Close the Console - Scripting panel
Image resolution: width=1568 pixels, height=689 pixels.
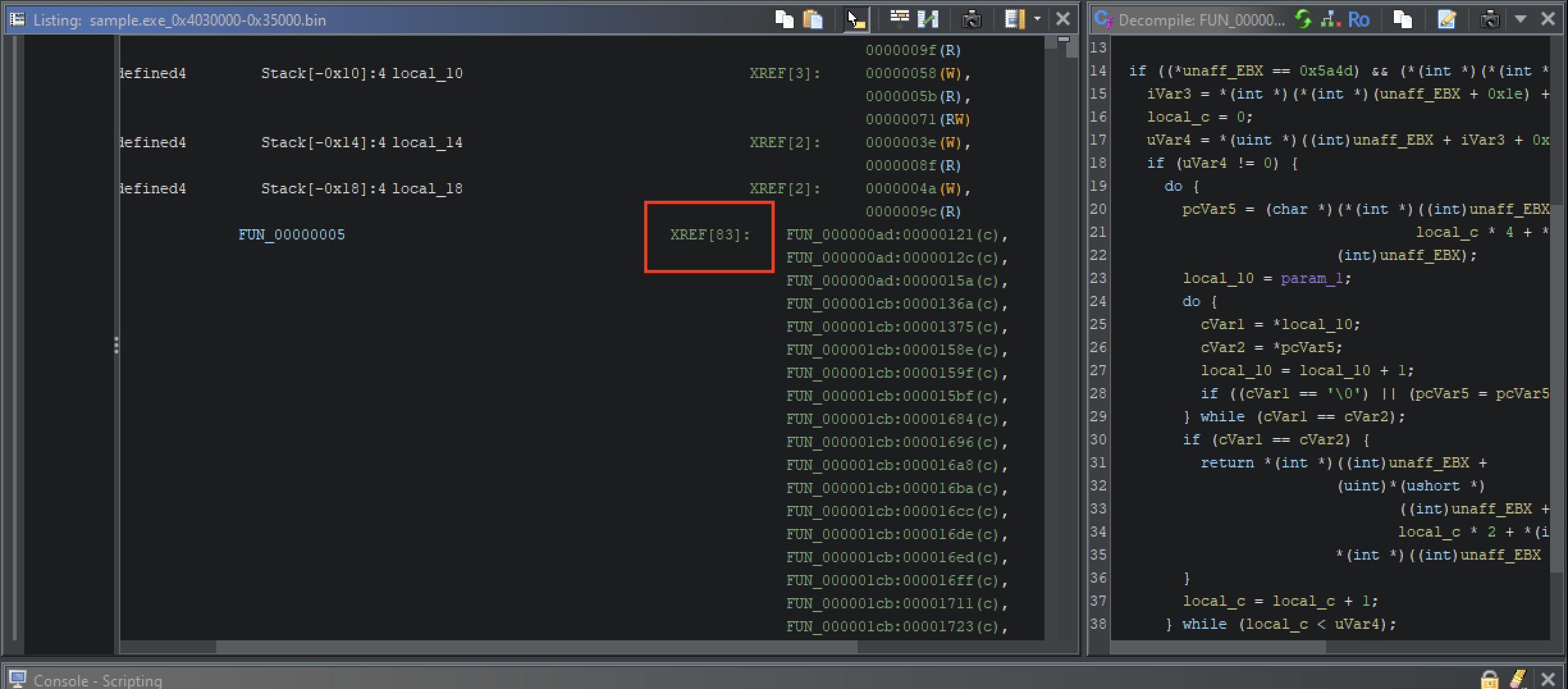pyautogui.click(x=1548, y=679)
